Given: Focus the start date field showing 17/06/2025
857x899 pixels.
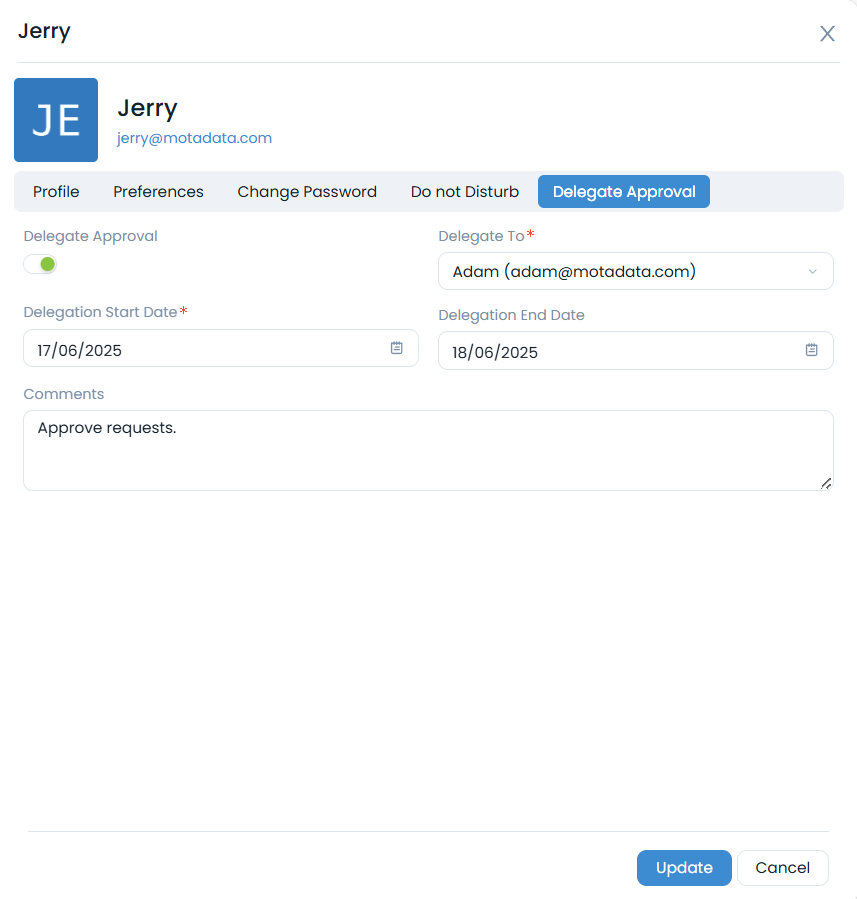Looking at the screenshot, I should (x=200, y=349).
